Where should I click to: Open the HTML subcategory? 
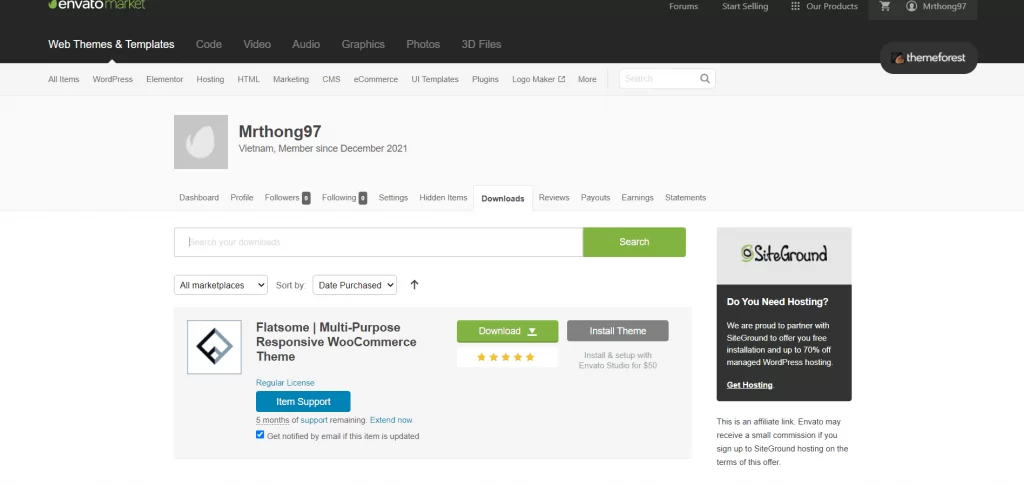[248, 79]
